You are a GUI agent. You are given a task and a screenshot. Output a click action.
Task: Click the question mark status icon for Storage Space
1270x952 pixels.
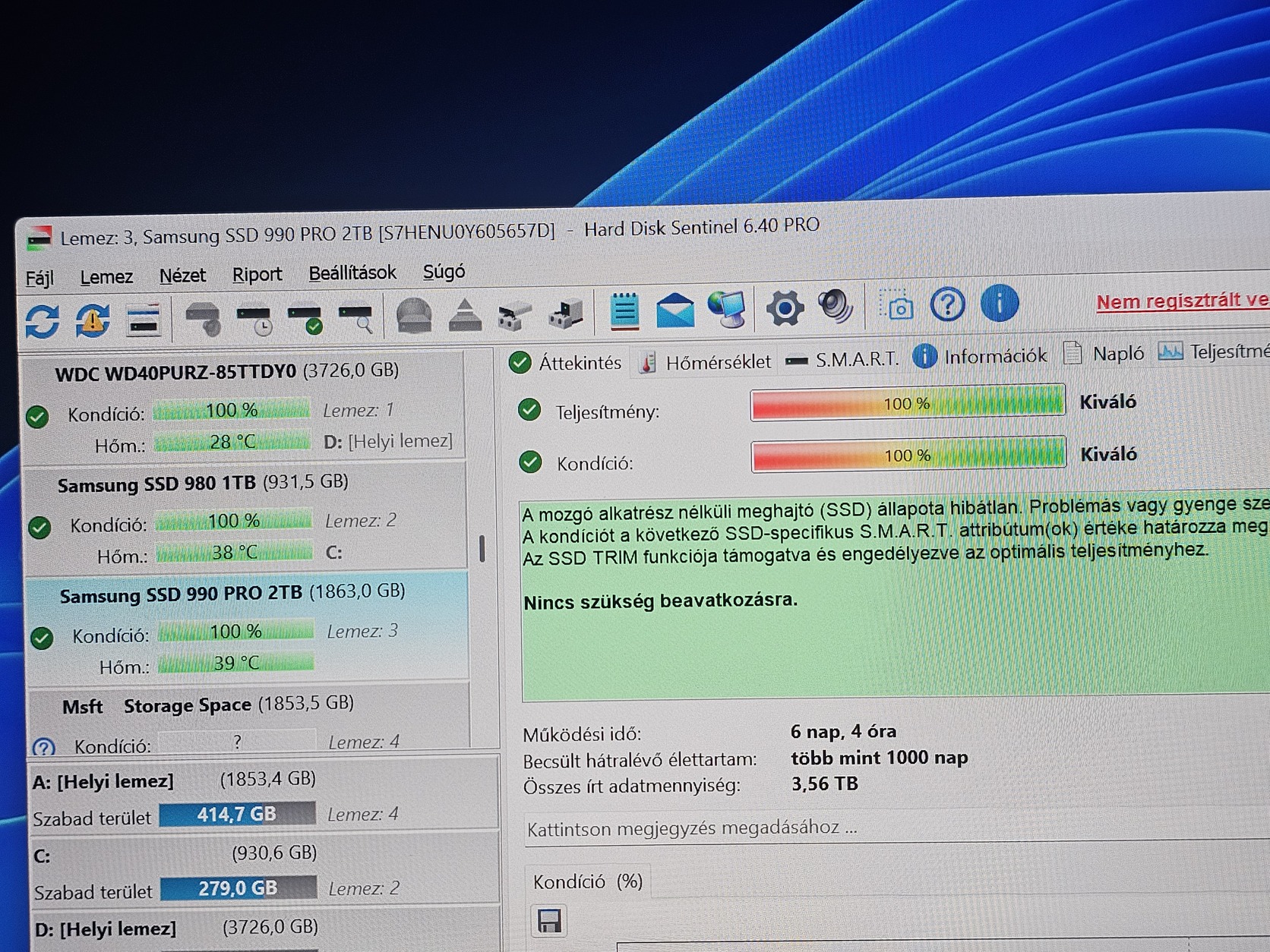[x=43, y=747]
